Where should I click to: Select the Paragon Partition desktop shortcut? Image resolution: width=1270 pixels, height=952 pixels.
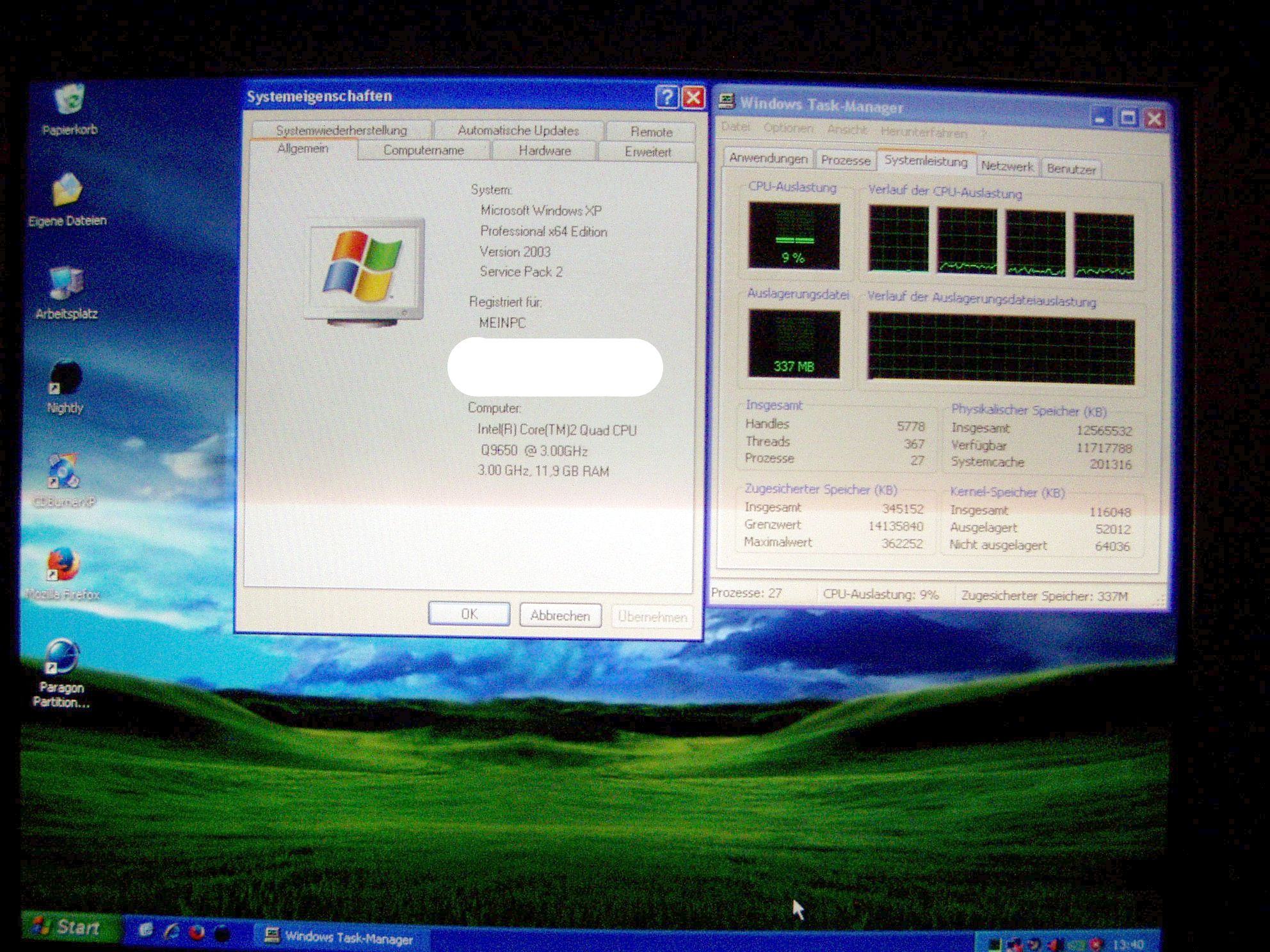click(61, 673)
